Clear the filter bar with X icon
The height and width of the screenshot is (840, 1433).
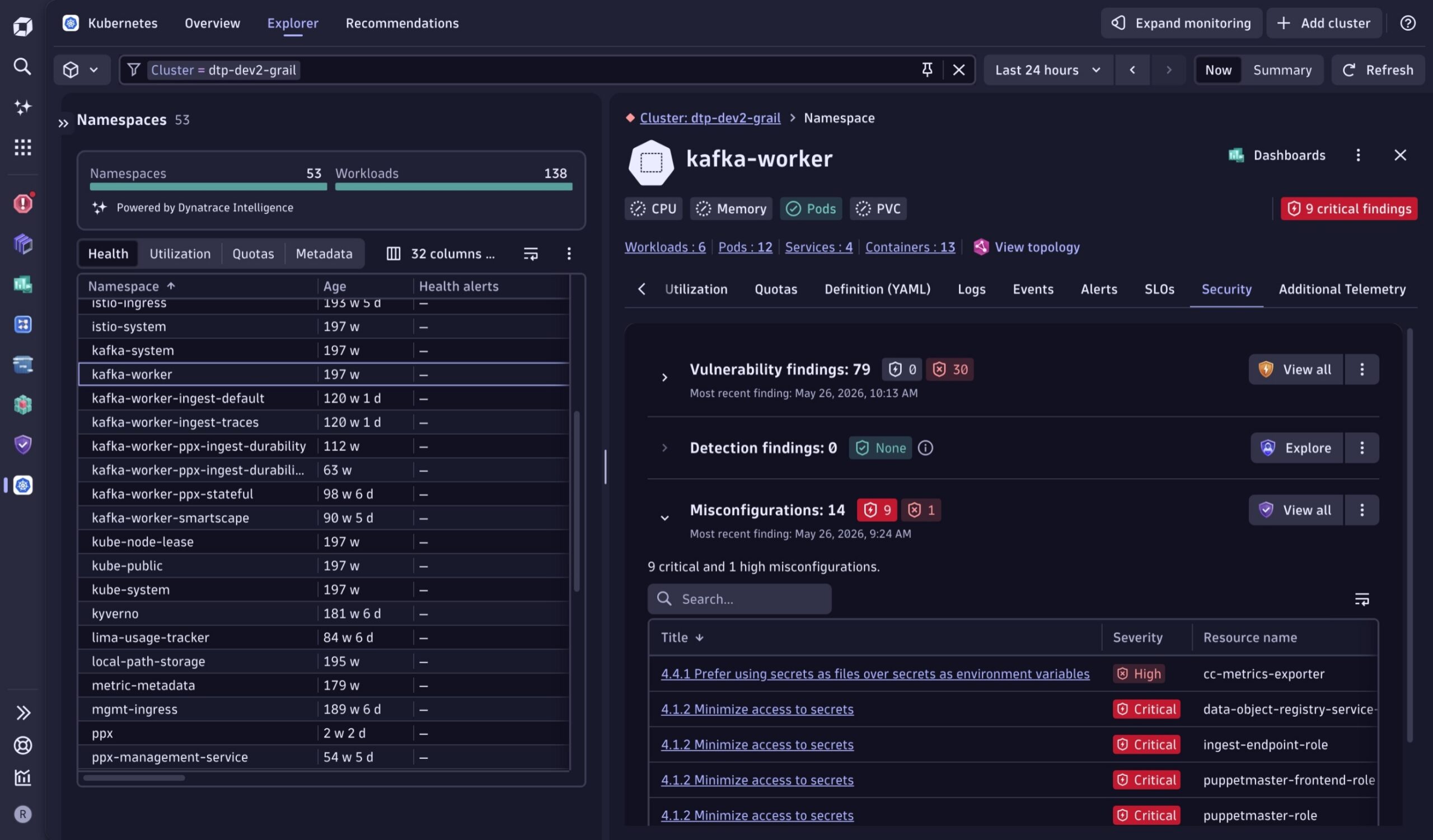pyautogui.click(x=959, y=70)
